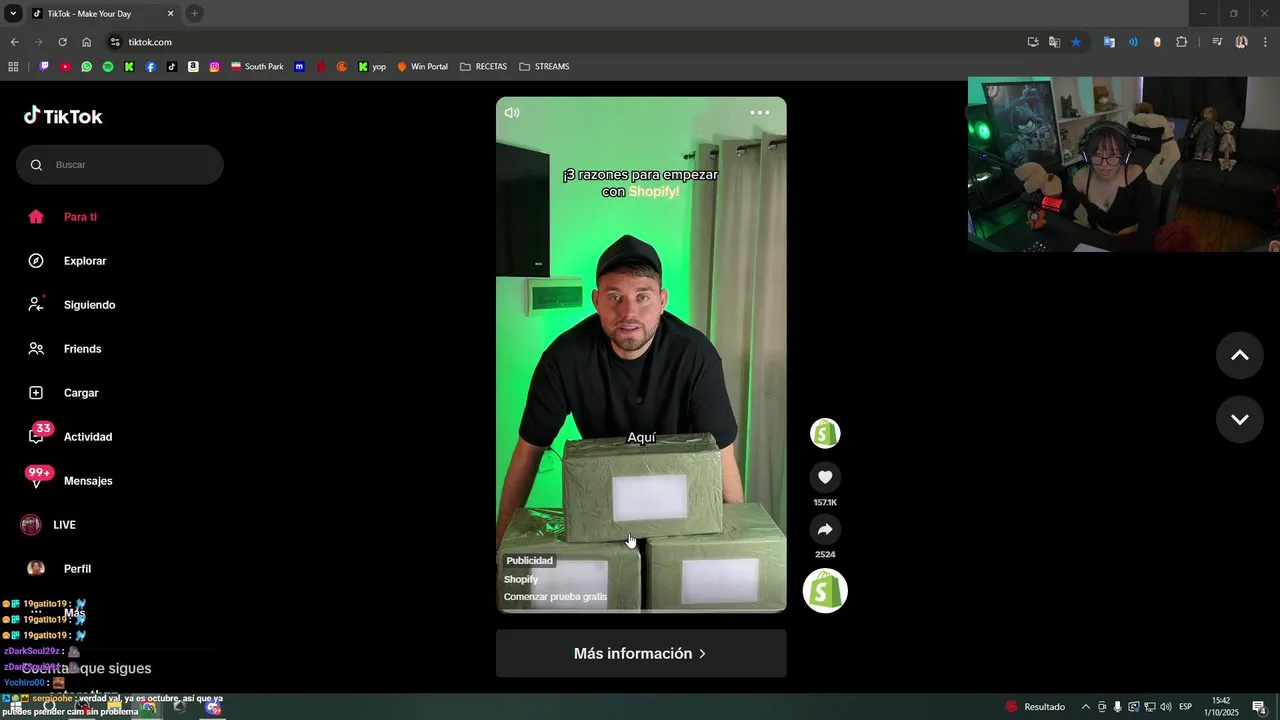1280x720 pixels.
Task: Open the TikTok bookmark icon
Action: tap(172, 67)
